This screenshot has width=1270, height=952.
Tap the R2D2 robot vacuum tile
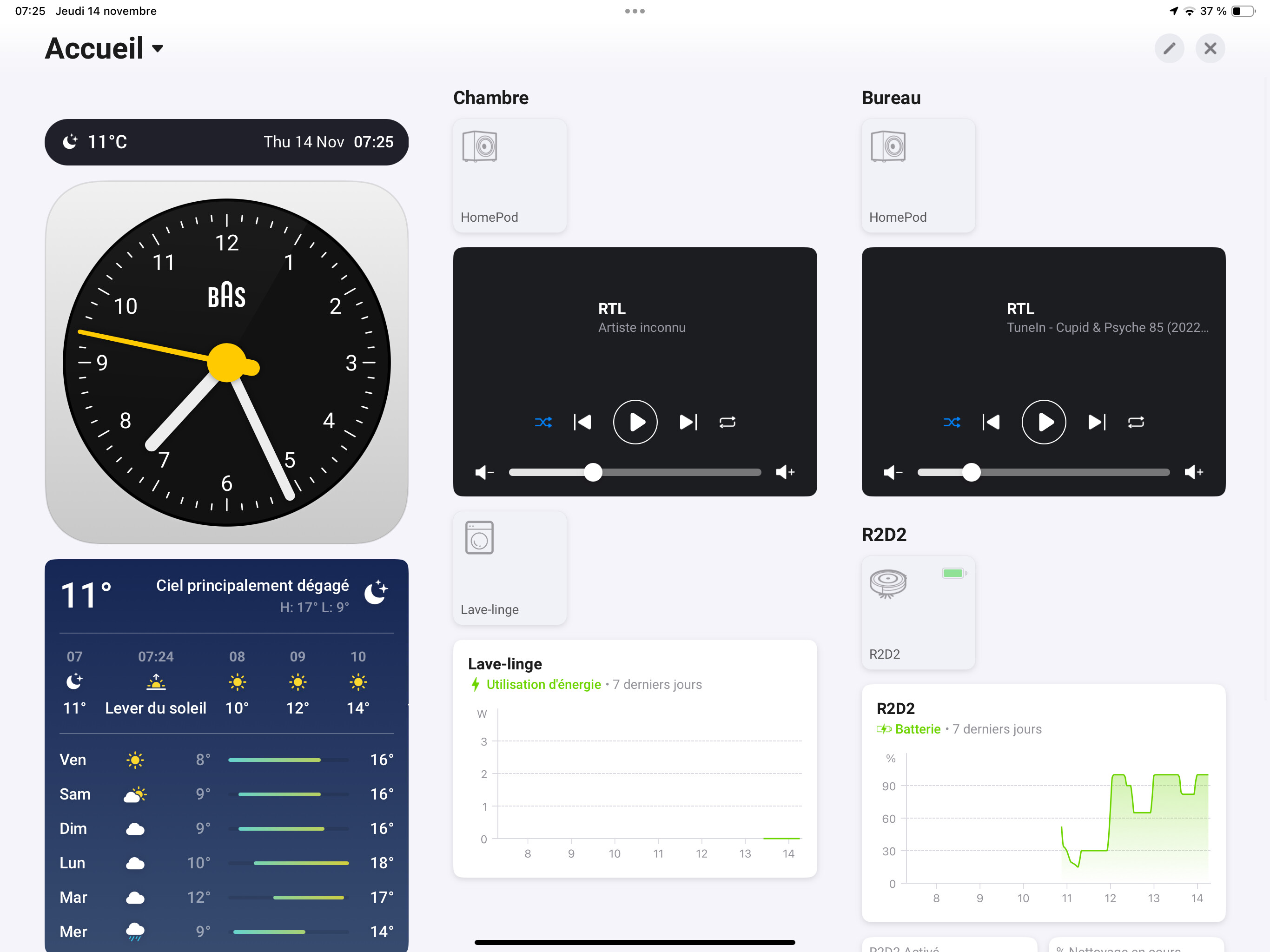click(918, 612)
